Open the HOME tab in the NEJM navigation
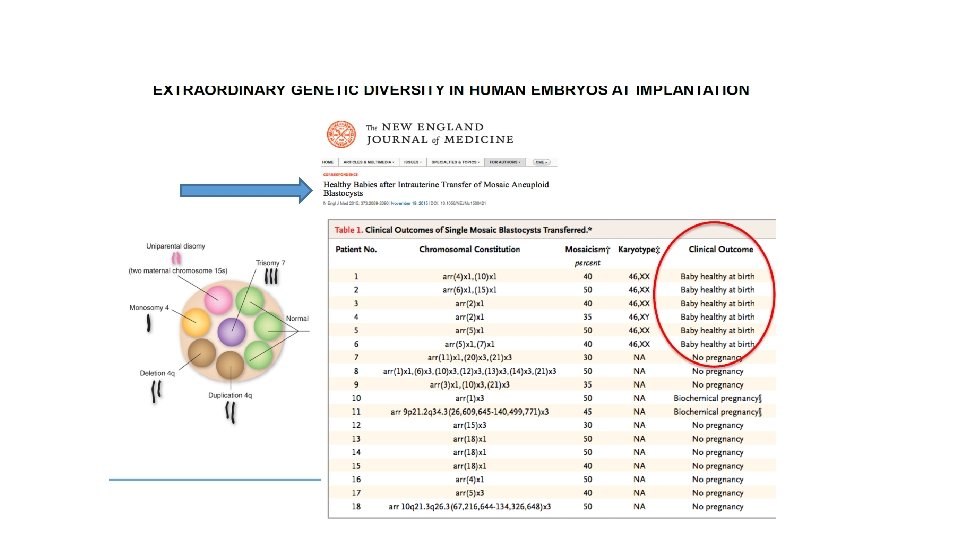Viewport: 960px width, 540px height. tap(328, 162)
